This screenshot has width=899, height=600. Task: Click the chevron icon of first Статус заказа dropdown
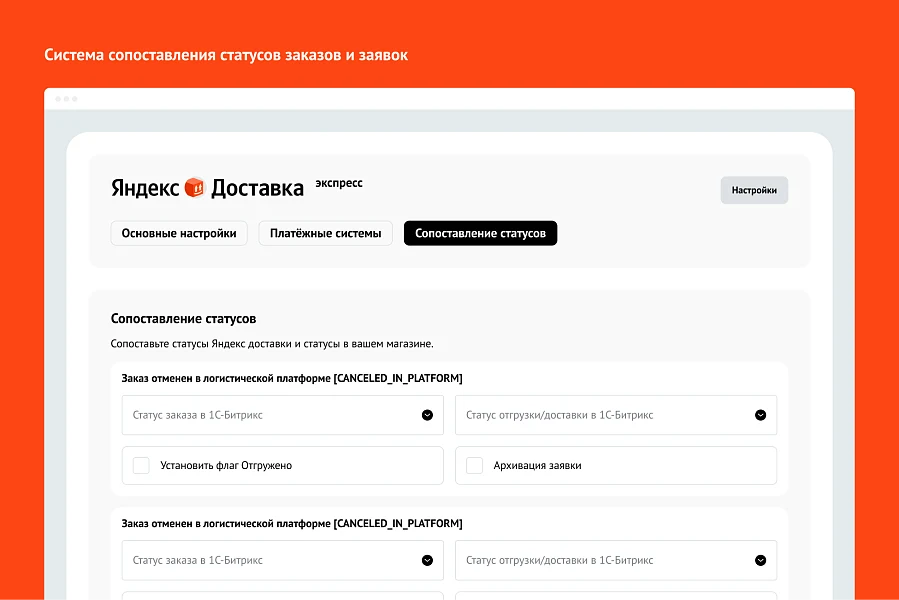click(x=427, y=415)
